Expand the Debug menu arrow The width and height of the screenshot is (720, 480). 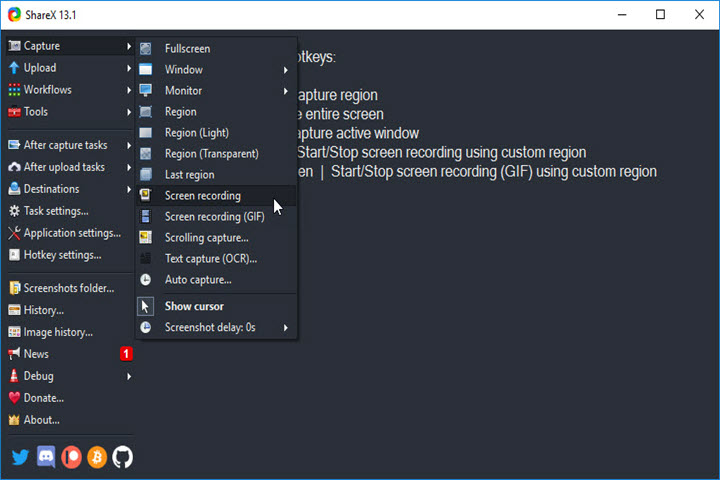click(x=129, y=376)
